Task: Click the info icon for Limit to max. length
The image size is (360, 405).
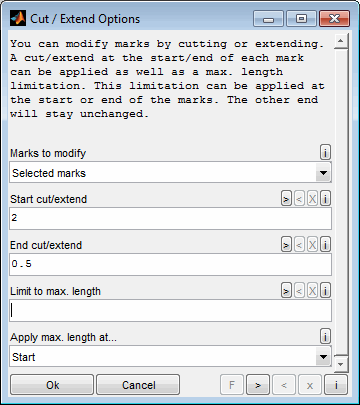Action: click(x=325, y=291)
